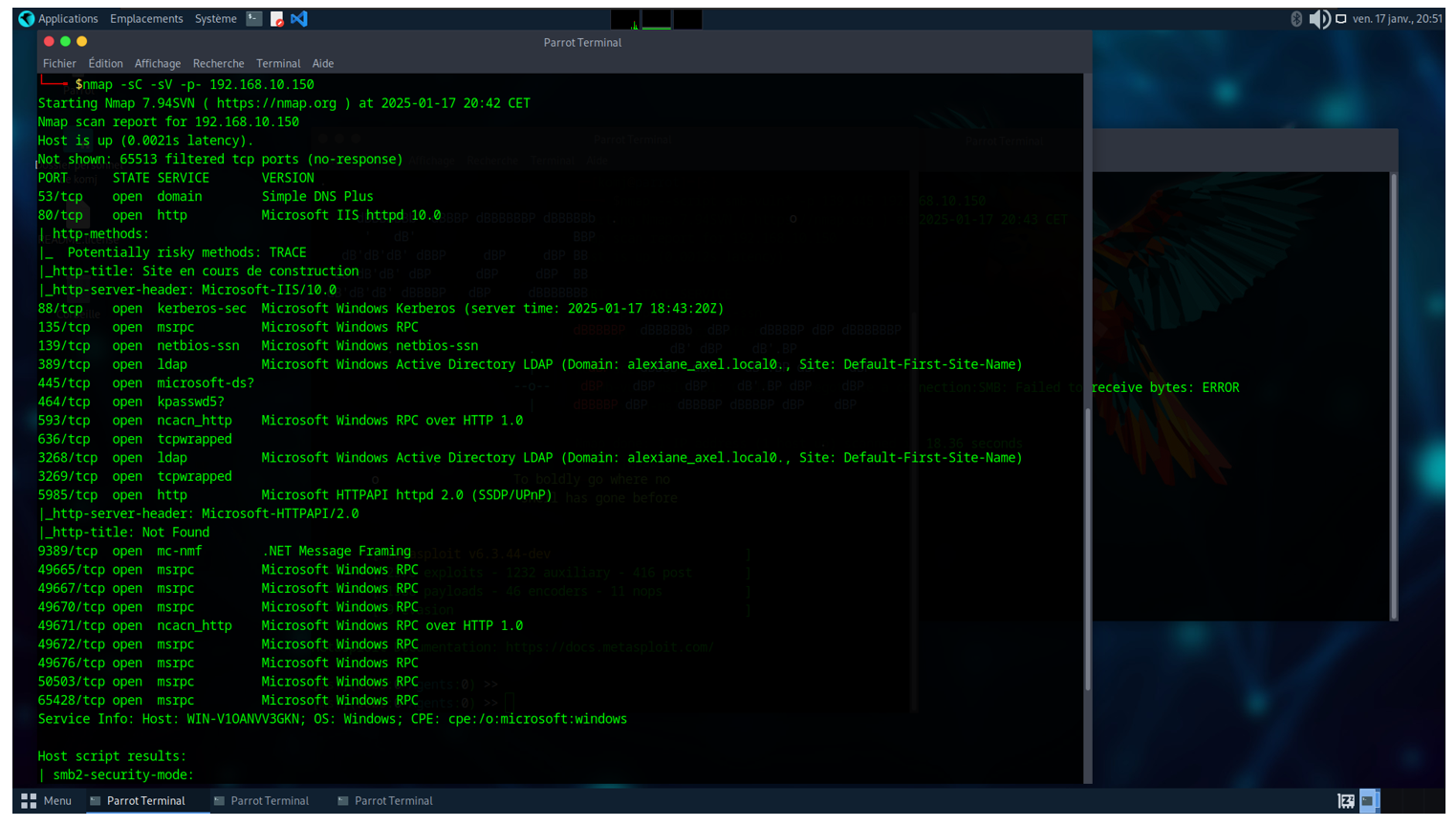Switch to the active Parrot Terminal taskbar button
Viewport: 1456px width, 827px height.
click(146, 801)
